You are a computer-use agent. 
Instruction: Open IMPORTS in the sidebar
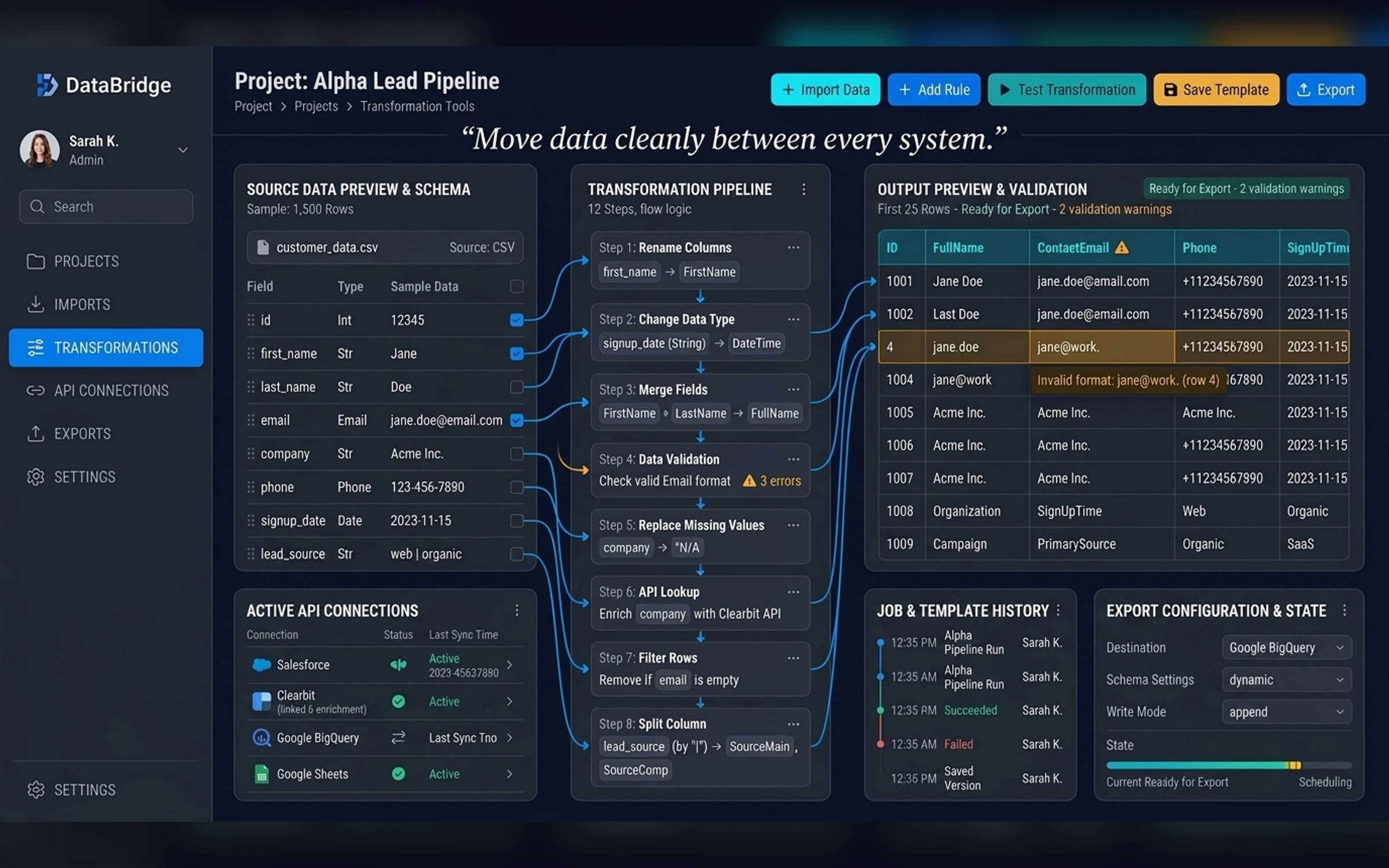[x=106, y=304]
